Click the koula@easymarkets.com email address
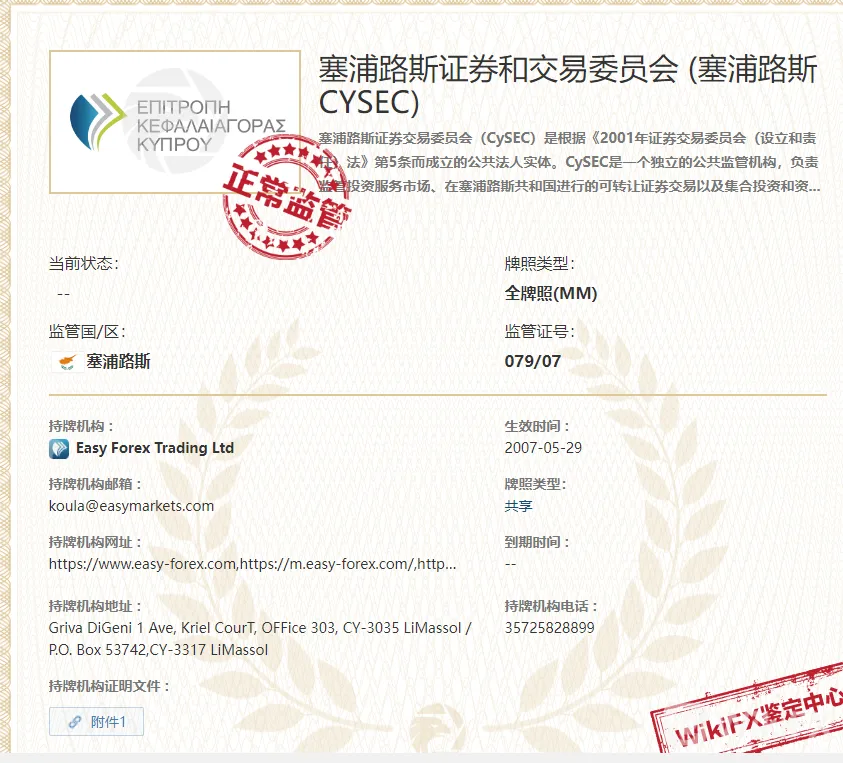This screenshot has width=843, height=763. click(131, 506)
